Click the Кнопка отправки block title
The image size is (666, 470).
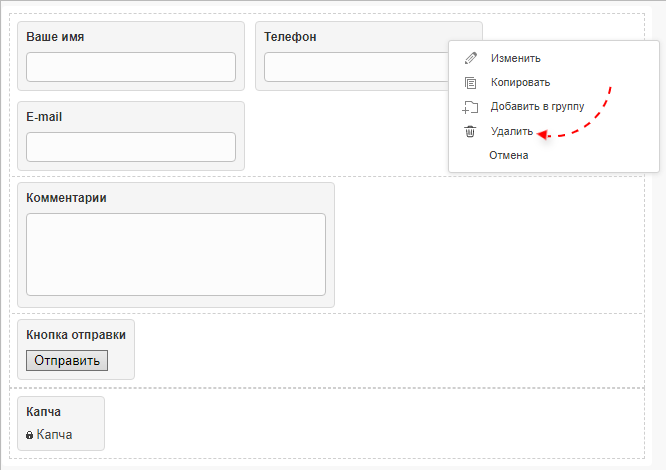(x=76, y=335)
